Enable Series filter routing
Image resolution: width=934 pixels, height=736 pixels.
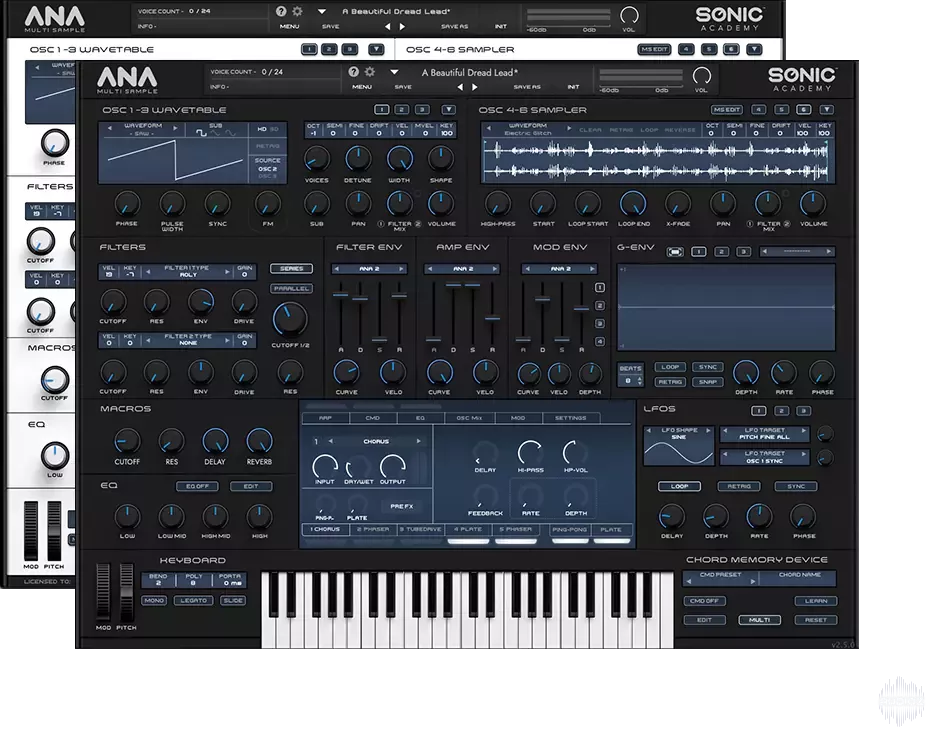pyautogui.click(x=291, y=269)
